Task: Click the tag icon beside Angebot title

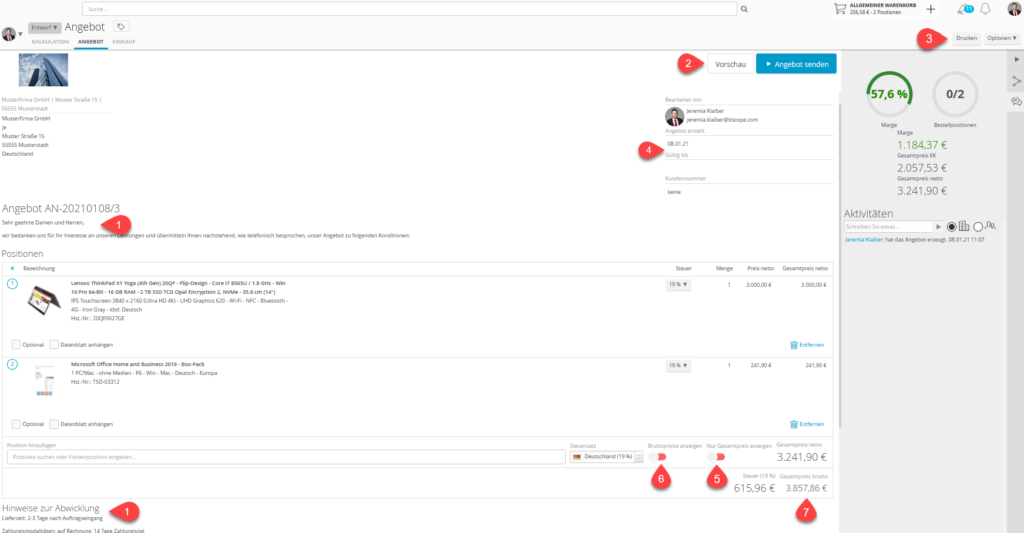Action: [x=121, y=27]
